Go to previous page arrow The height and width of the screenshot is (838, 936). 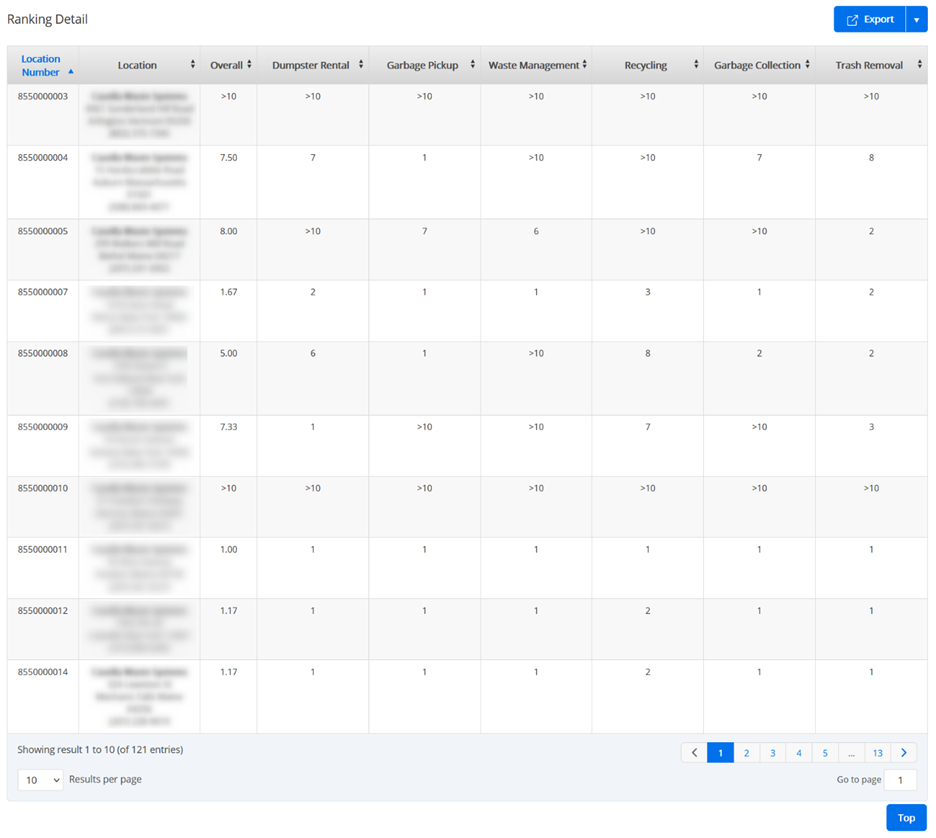pos(694,753)
